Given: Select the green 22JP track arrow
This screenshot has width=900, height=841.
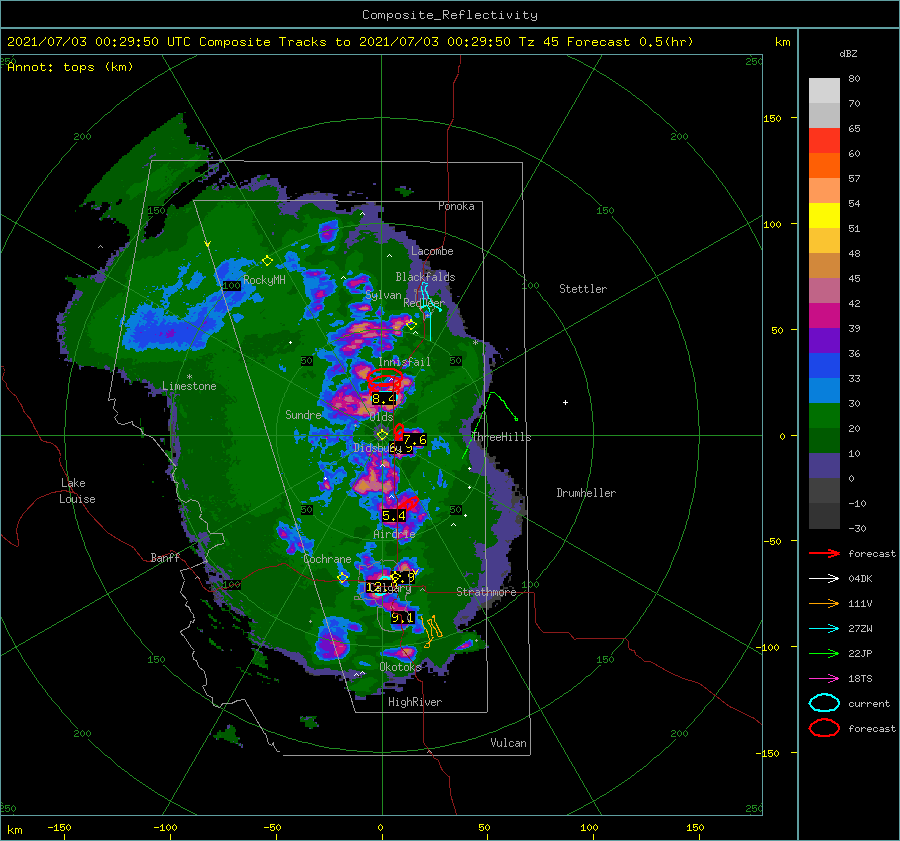Looking at the screenshot, I should [824, 653].
